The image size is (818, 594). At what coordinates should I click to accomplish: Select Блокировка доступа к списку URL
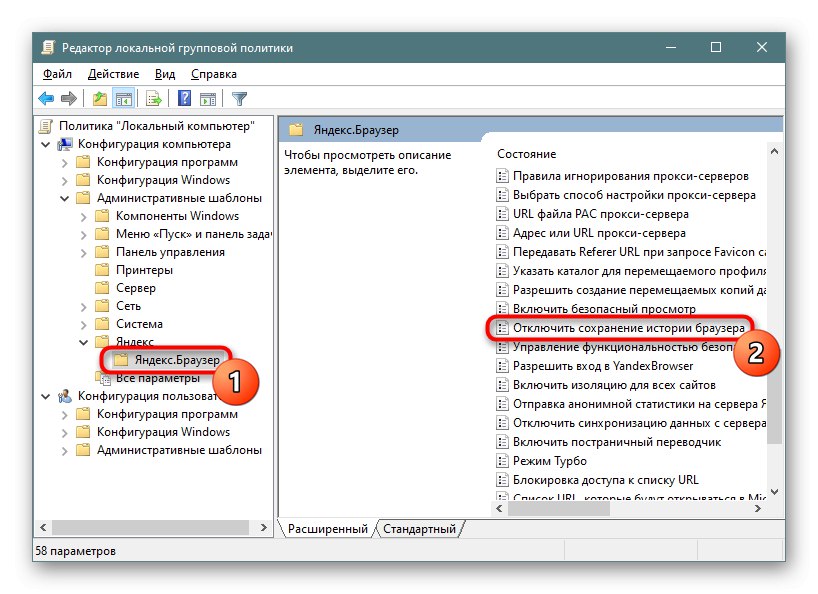pyautogui.click(x=606, y=480)
